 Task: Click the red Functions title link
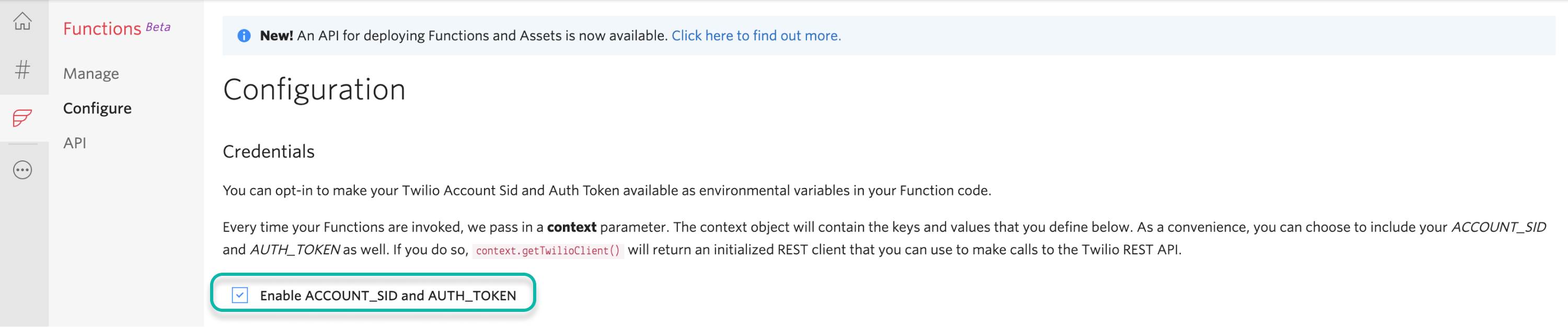coord(102,29)
